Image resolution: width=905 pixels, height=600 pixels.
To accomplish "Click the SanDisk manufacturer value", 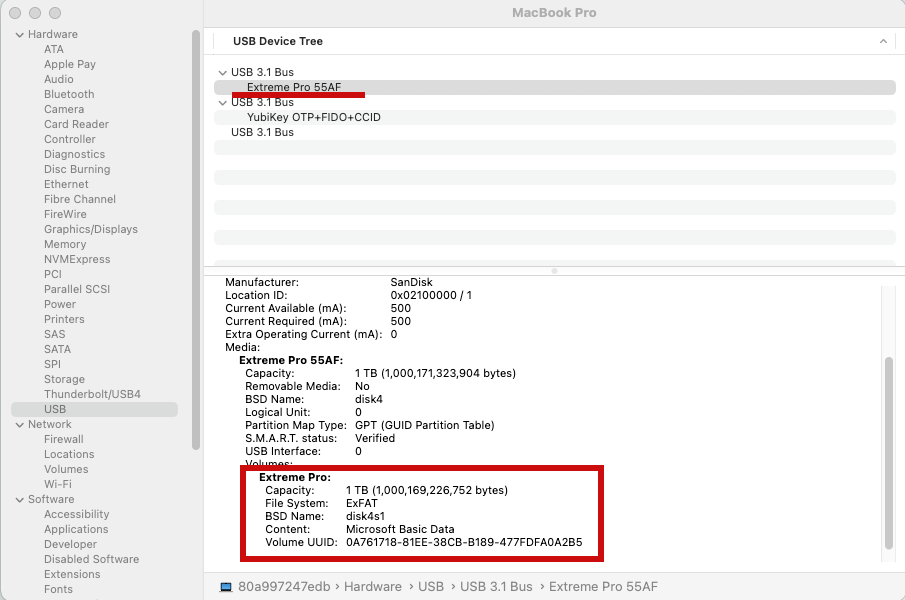I will click(412, 283).
